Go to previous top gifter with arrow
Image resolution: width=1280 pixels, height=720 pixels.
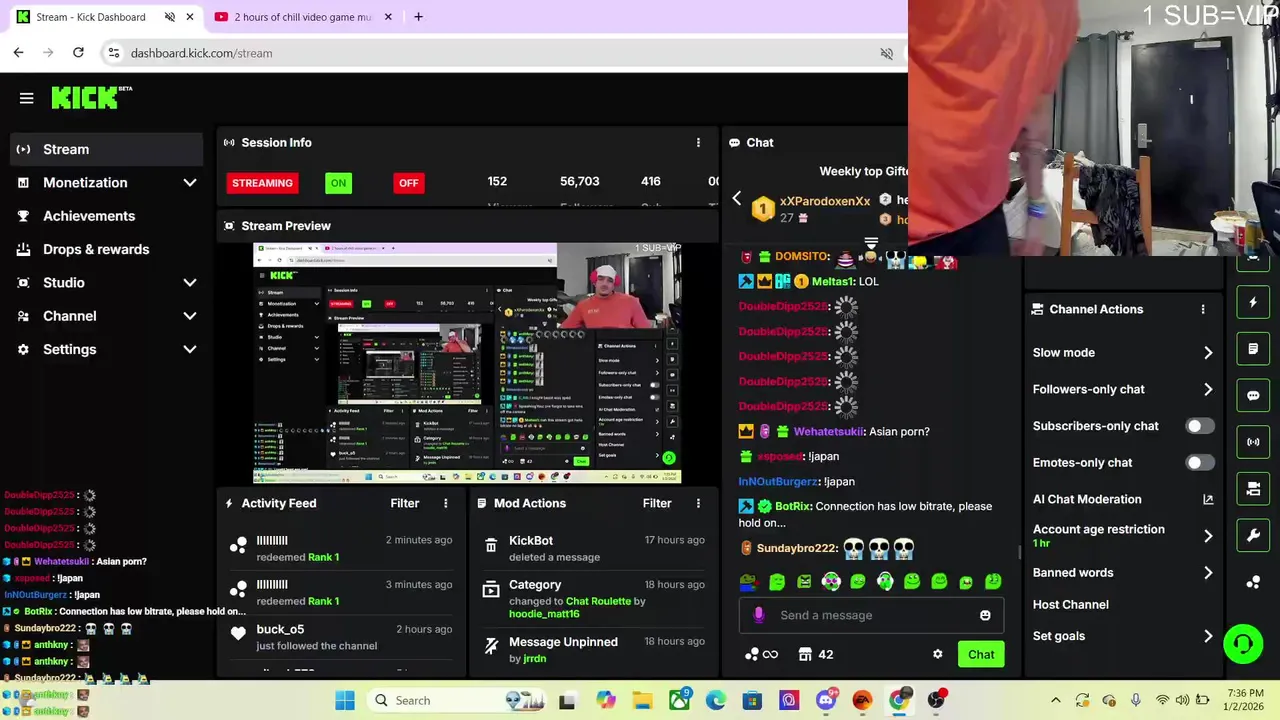[x=737, y=199]
